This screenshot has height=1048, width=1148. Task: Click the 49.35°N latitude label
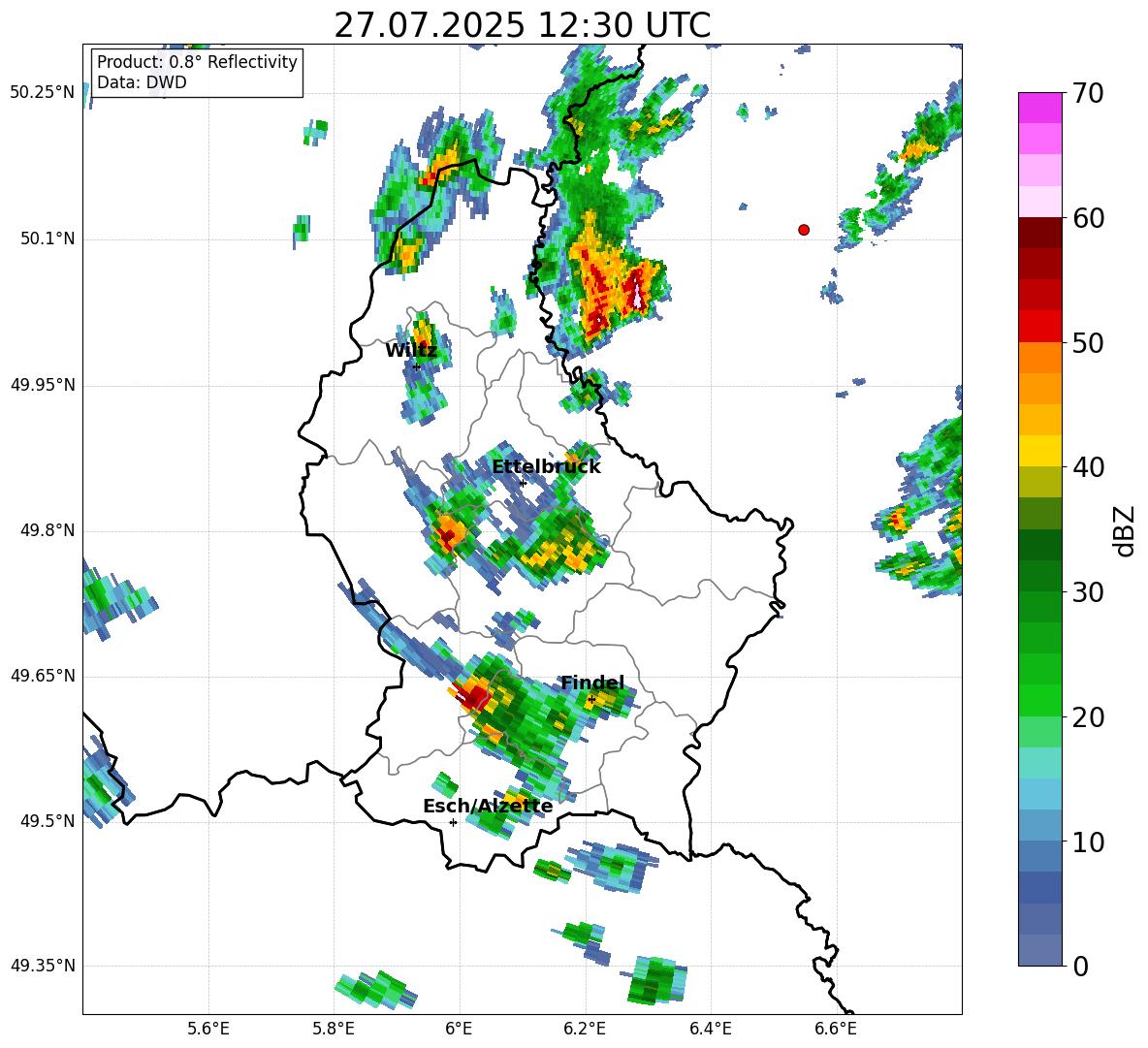pos(43,966)
